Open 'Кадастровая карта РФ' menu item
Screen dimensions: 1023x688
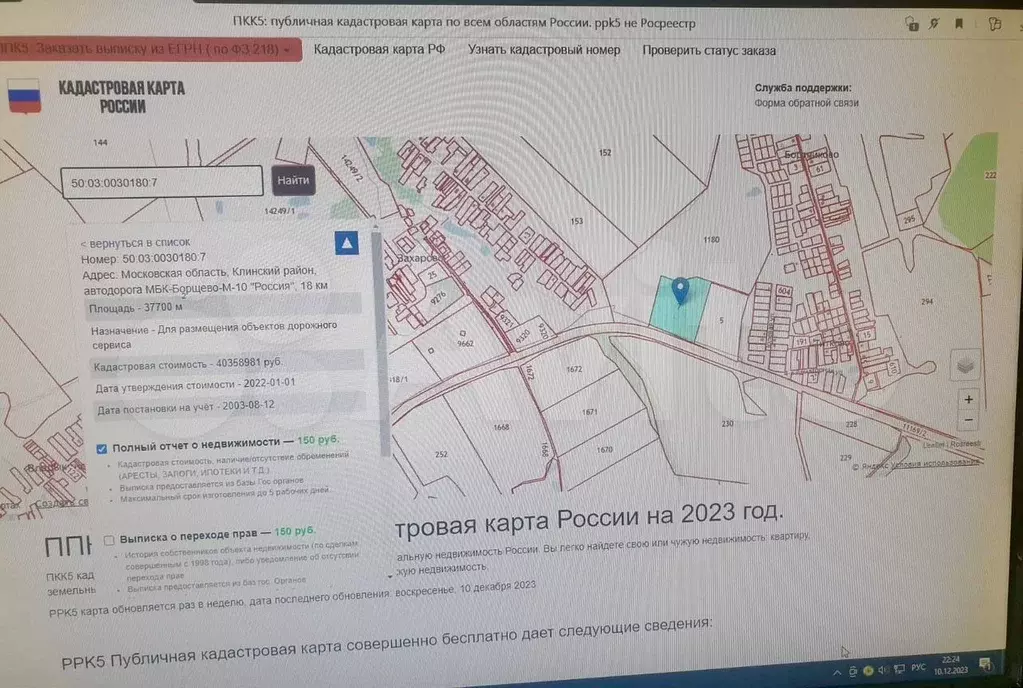pos(379,50)
